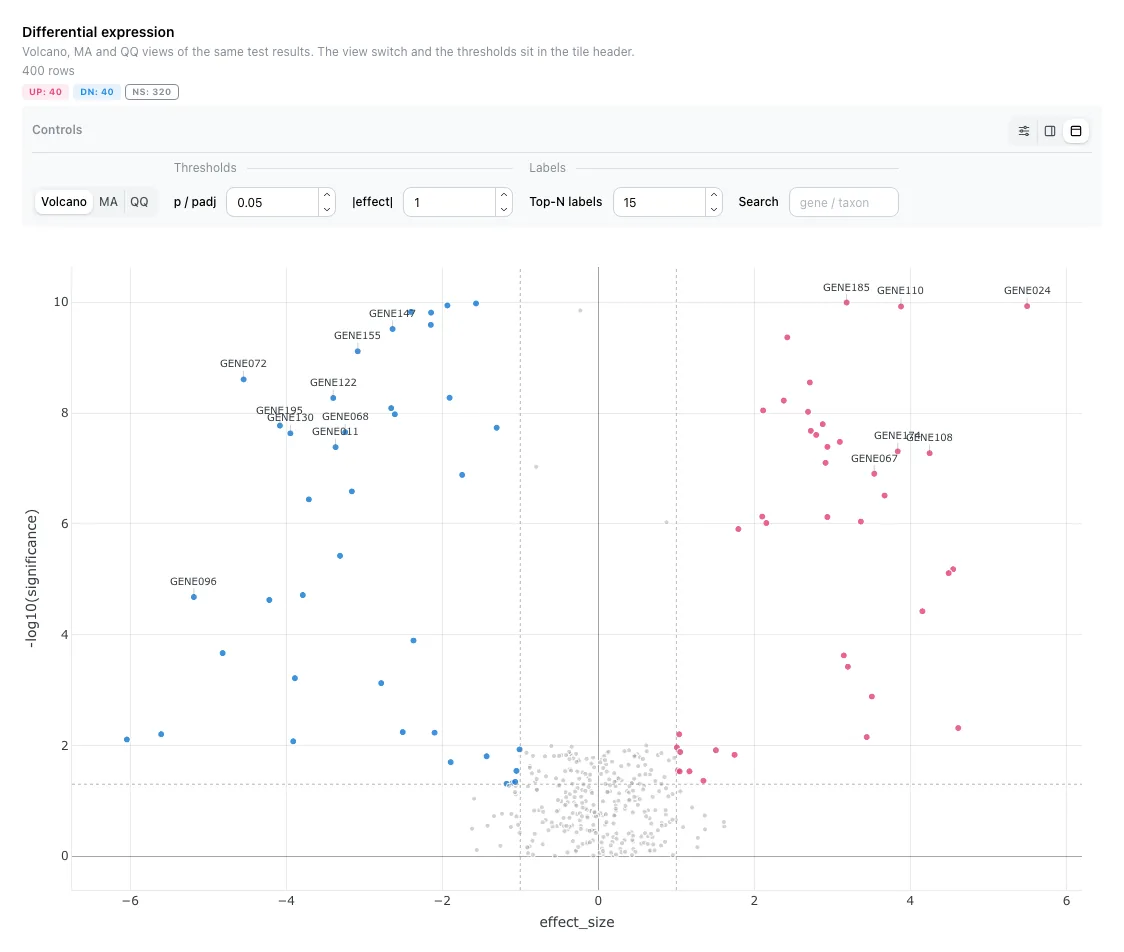Click the GENE185 label

[x=846, y=287]
